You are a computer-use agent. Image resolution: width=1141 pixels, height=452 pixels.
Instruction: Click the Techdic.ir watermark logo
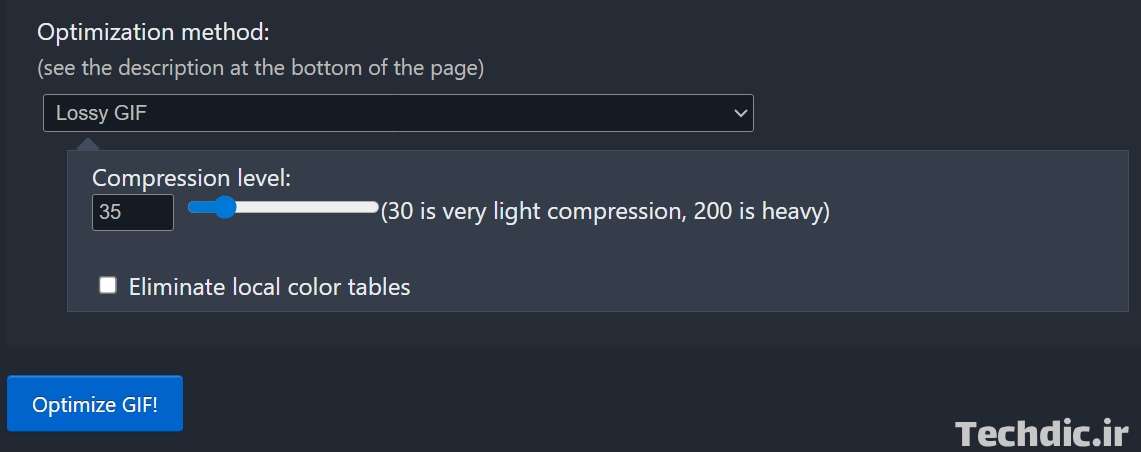1041,433
